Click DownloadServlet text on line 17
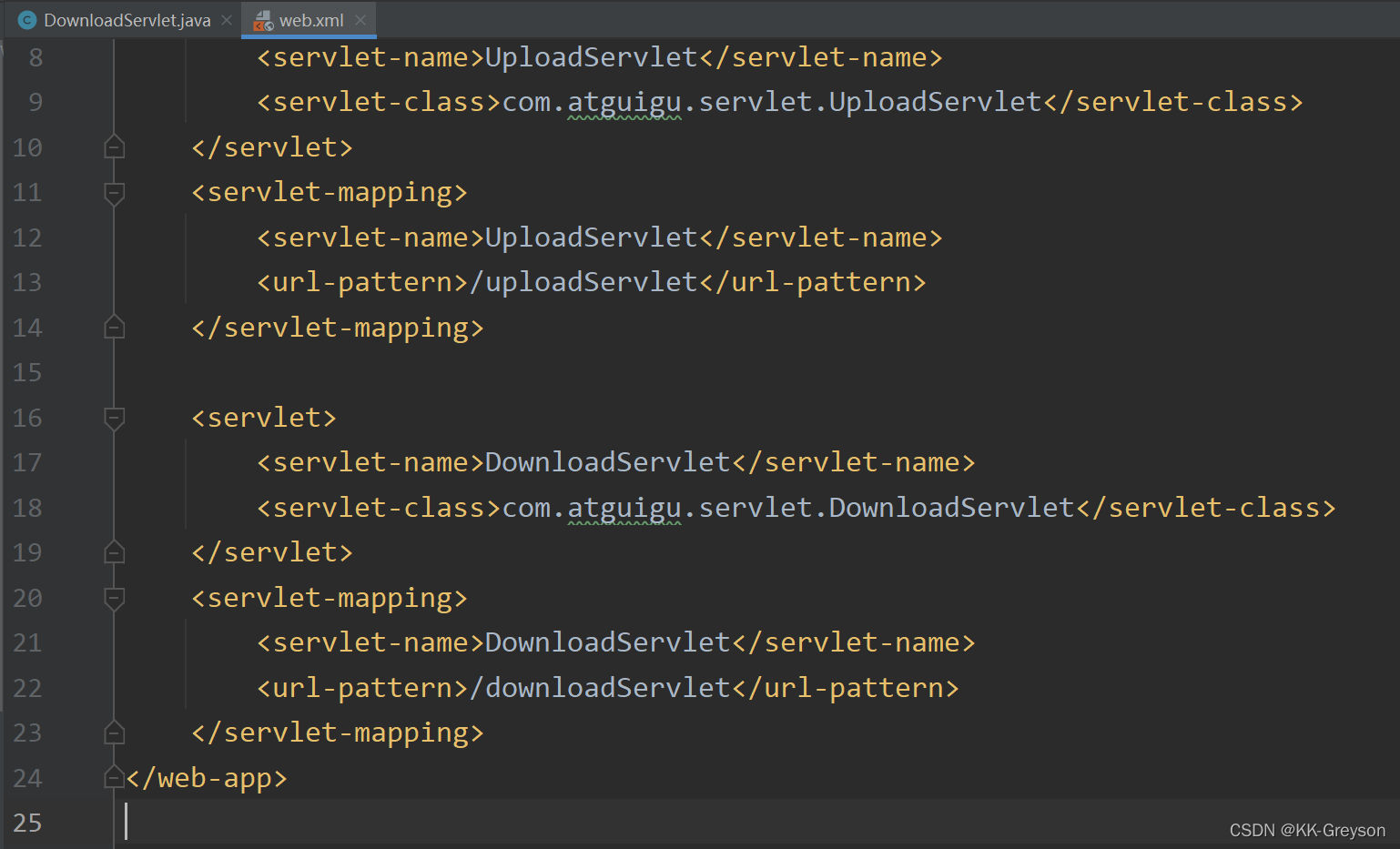This screenshot has height=849, width=1400. tap(607, 462)
